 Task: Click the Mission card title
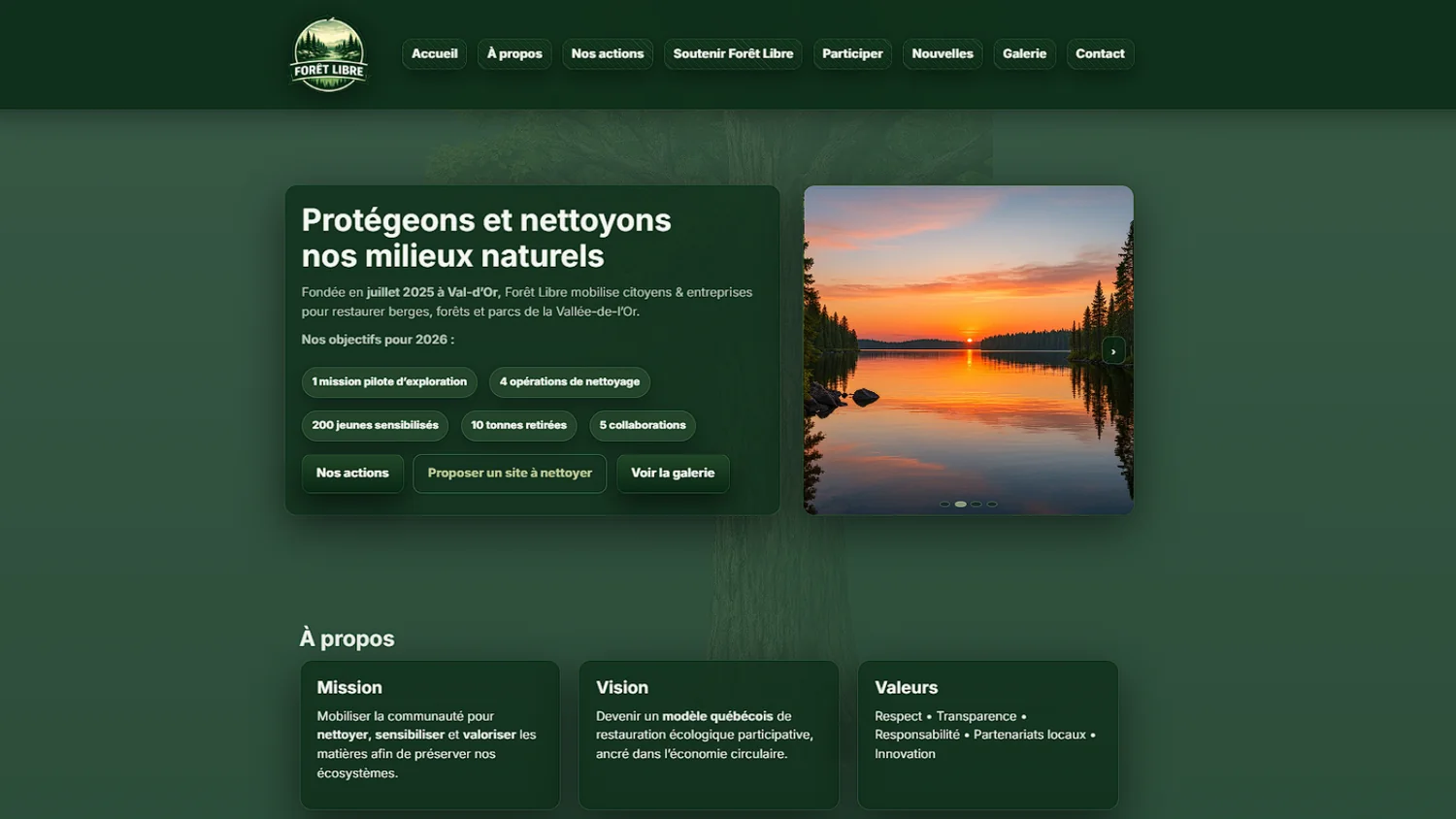pyautogui.click(x=349, y=687)
